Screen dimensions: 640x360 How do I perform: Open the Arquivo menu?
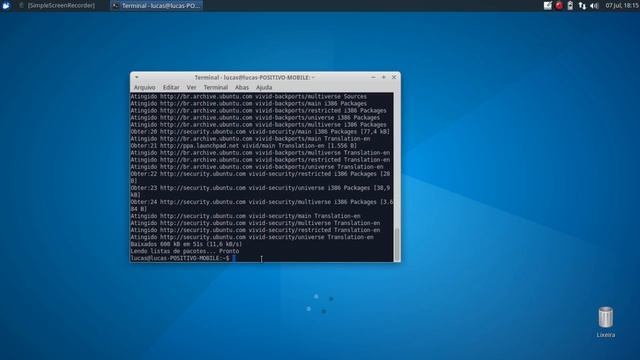[144, 87]
